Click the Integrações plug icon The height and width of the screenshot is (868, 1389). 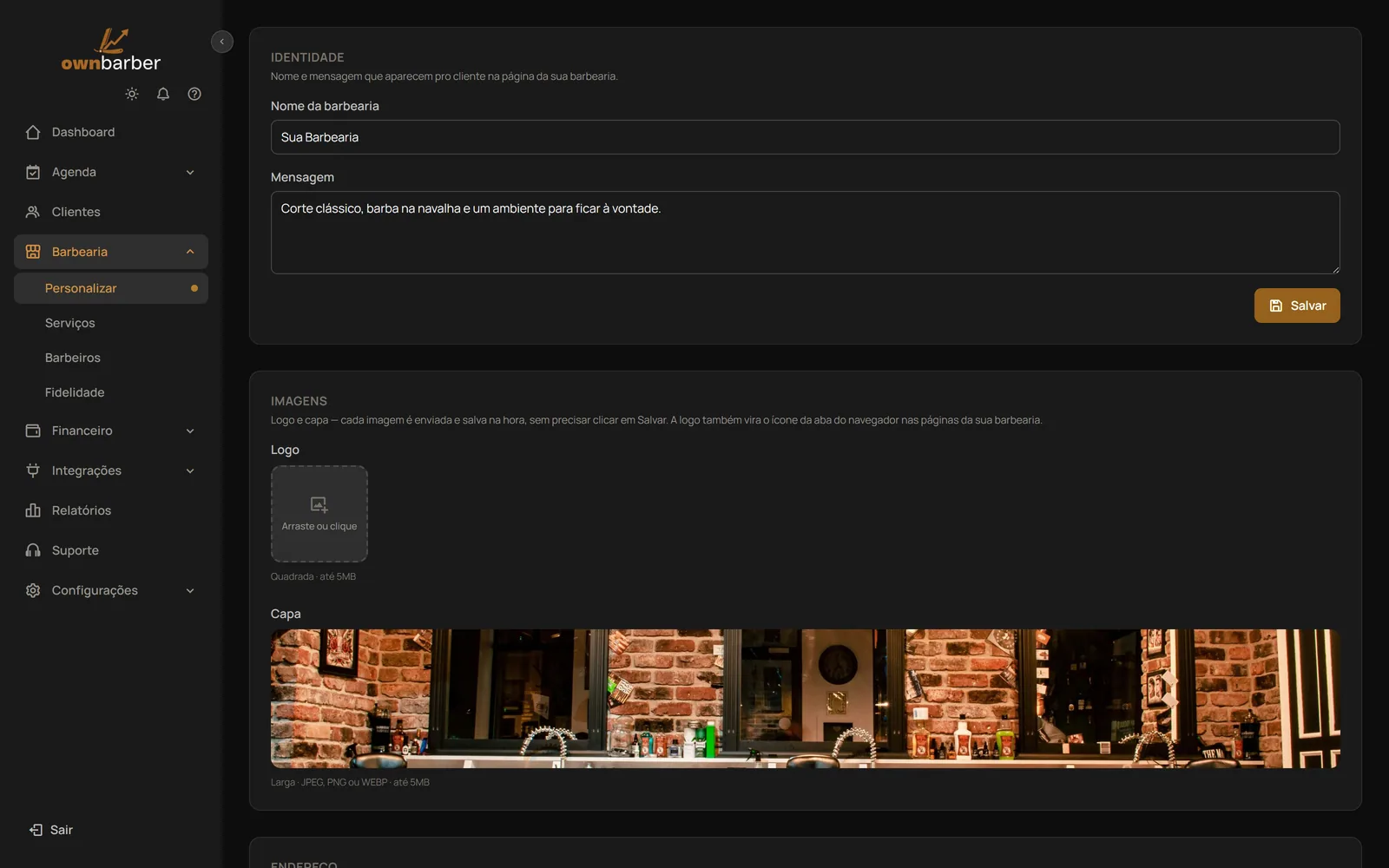point(33,470)
